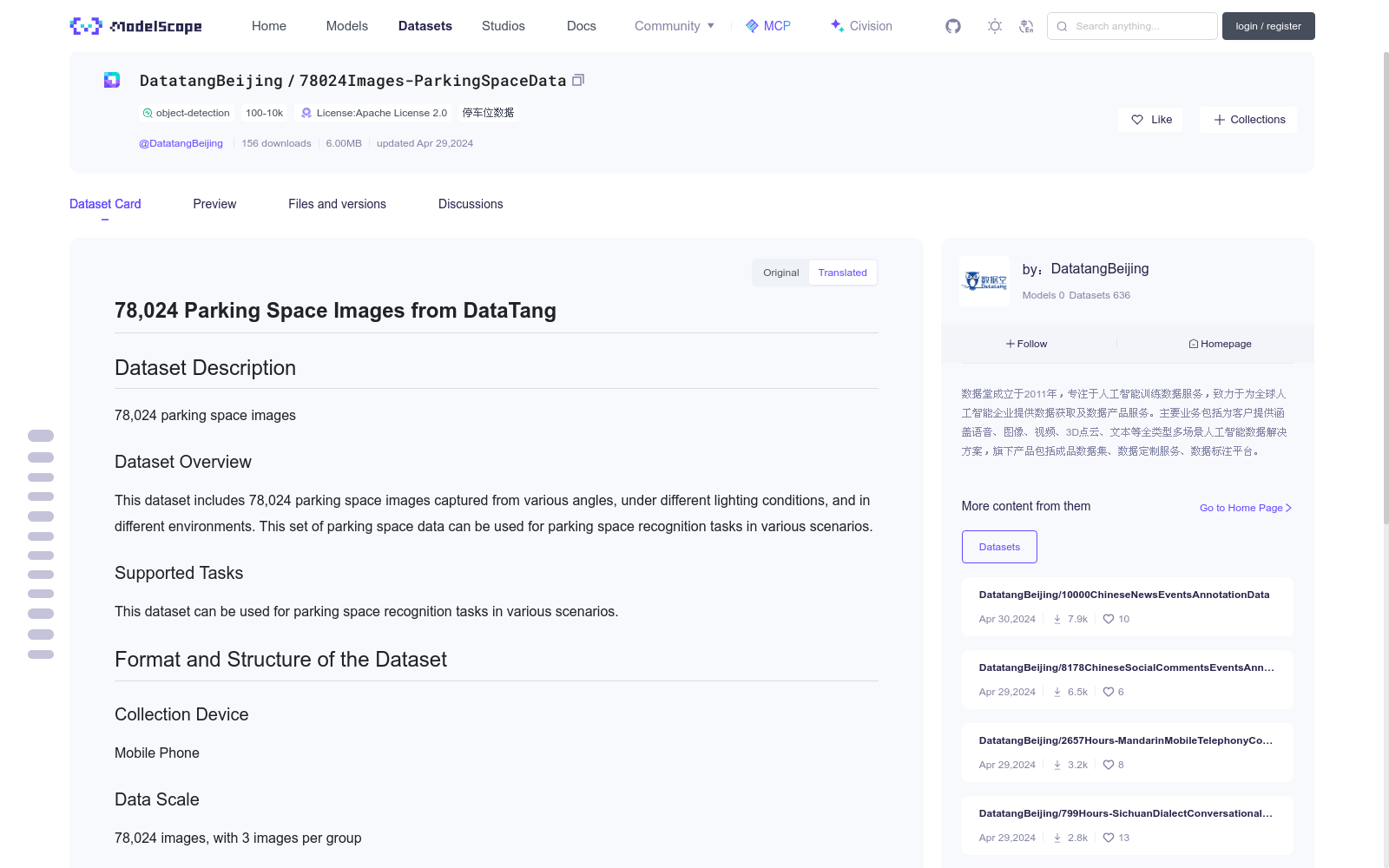Click the object-detection tag
The width and height of the screenshot is (1389, 868).
186,113
